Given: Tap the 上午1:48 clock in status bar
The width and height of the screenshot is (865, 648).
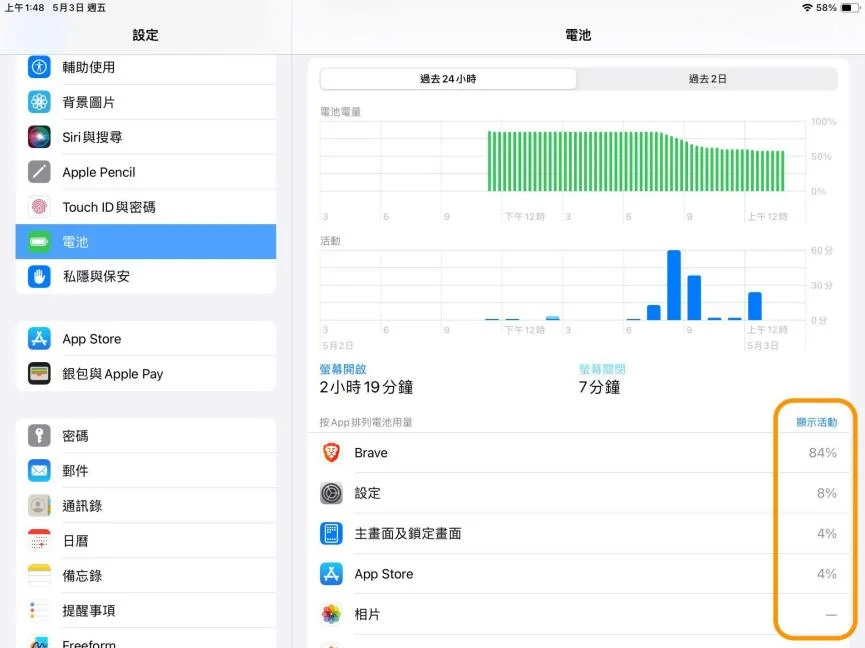Looking at the screenshot, I should [24, 8].
